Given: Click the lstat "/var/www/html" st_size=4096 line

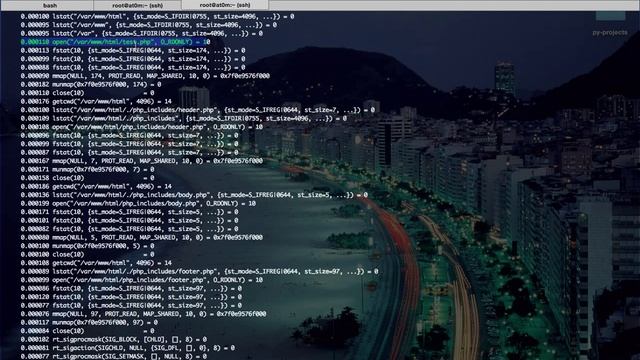Looking at the screenshot, I should click(157, 17).
